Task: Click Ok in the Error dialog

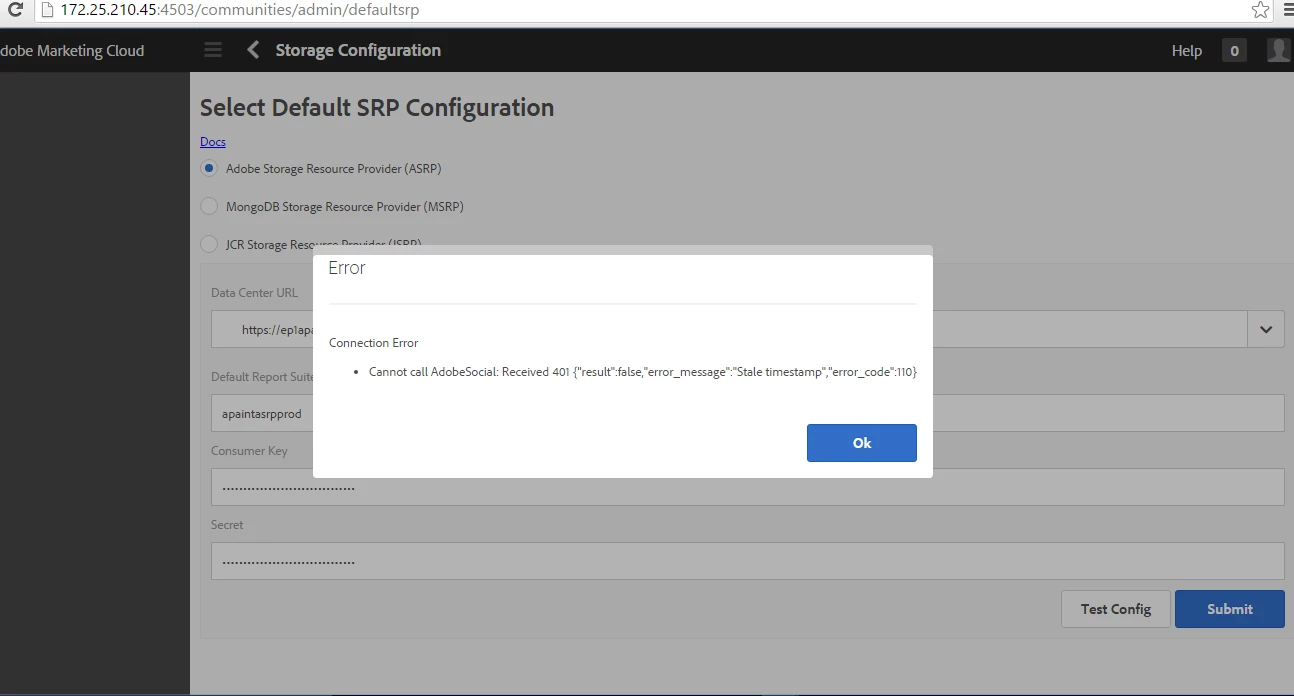Action: (x=862, y=443)
